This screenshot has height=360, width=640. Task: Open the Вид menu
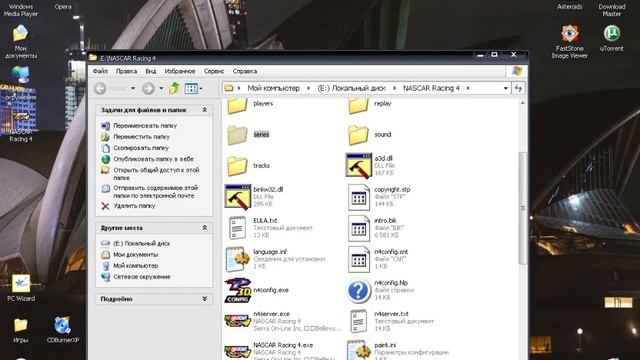(151, 71)
